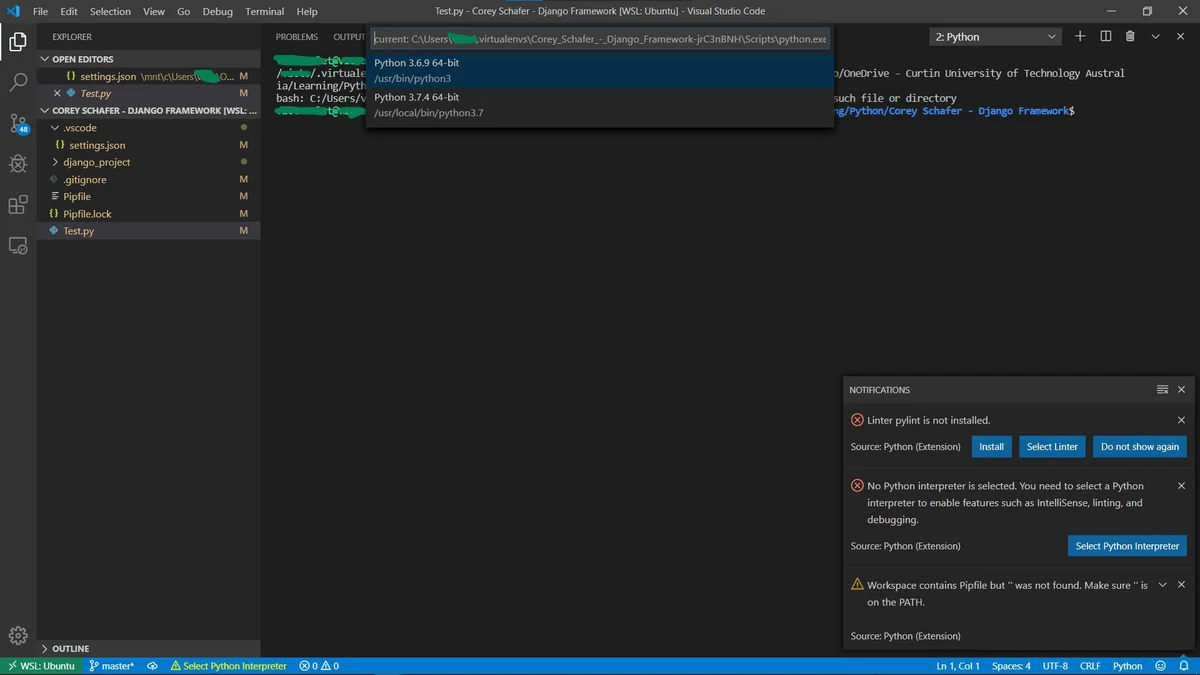
Task: Open settings.json in the file tree
Action: [x=97, y=145]
